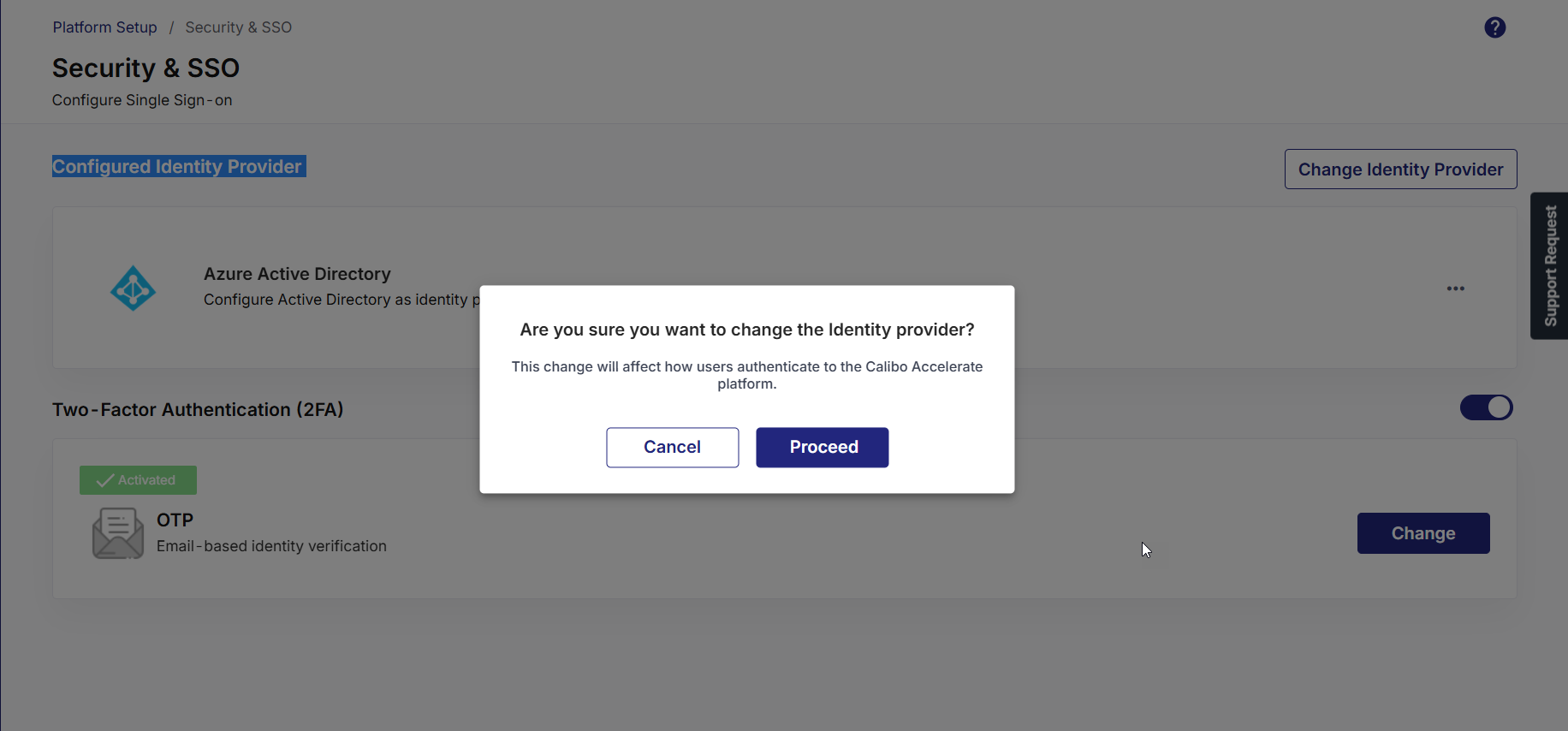Viewport: 1568px width, 731px height.
Task: Click the help question mark icon
Action: [x=1495, y=27]
